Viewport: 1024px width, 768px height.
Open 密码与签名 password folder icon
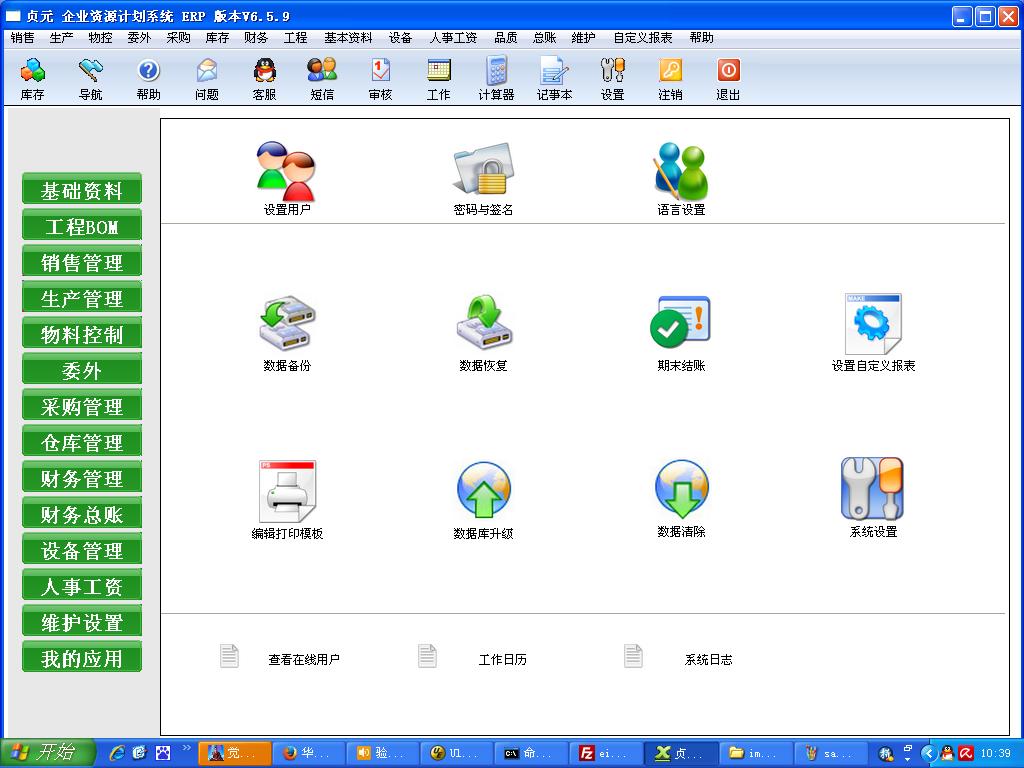pos(483,179)
